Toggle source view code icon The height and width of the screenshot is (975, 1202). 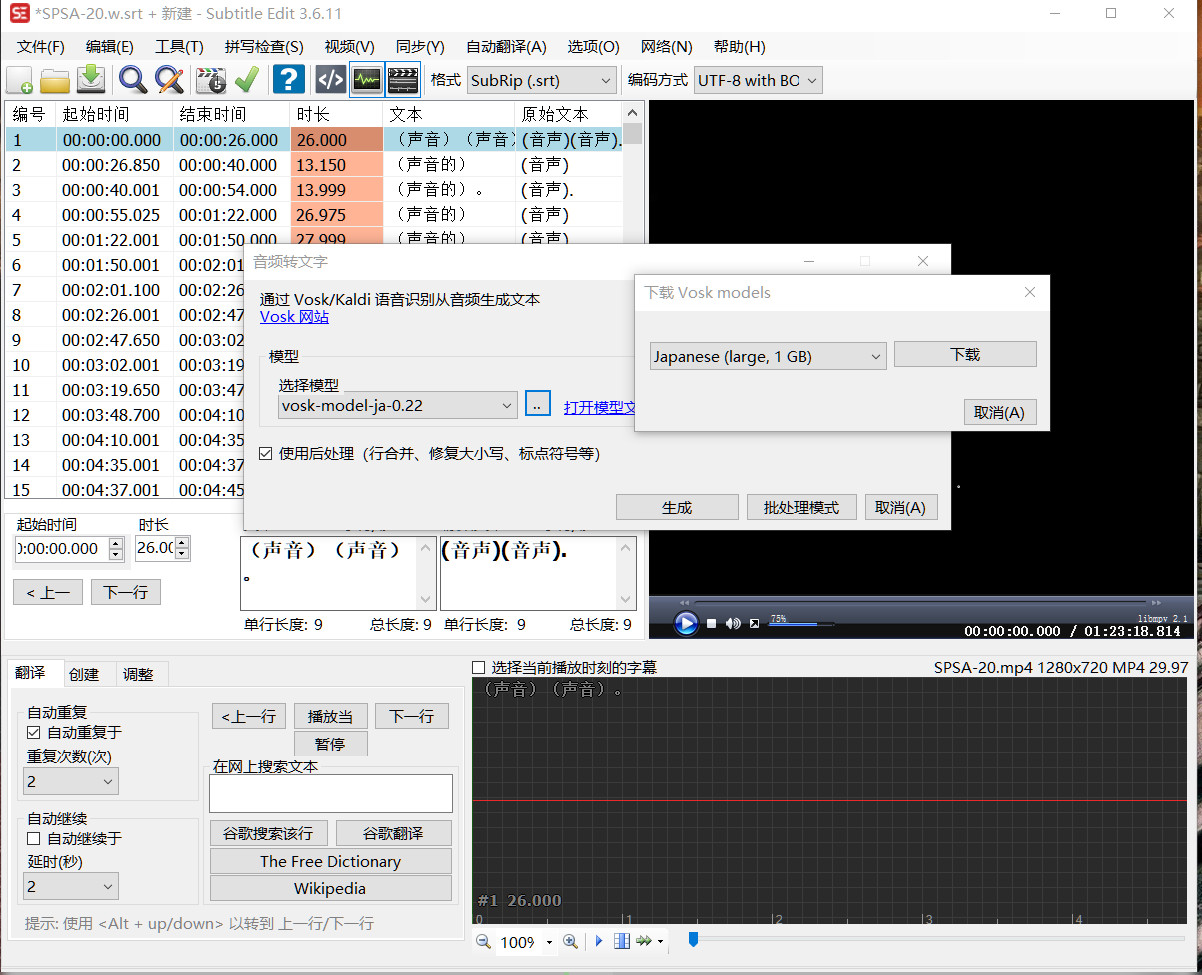coord(330,80)
